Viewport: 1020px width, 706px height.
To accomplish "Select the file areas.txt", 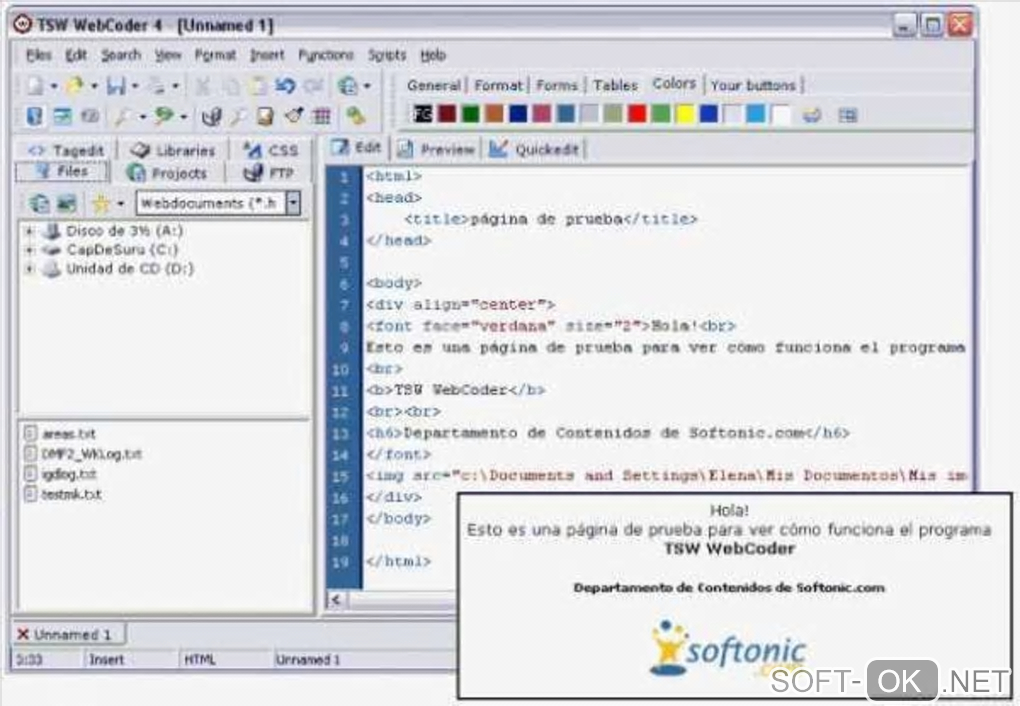I will (60, 433).
